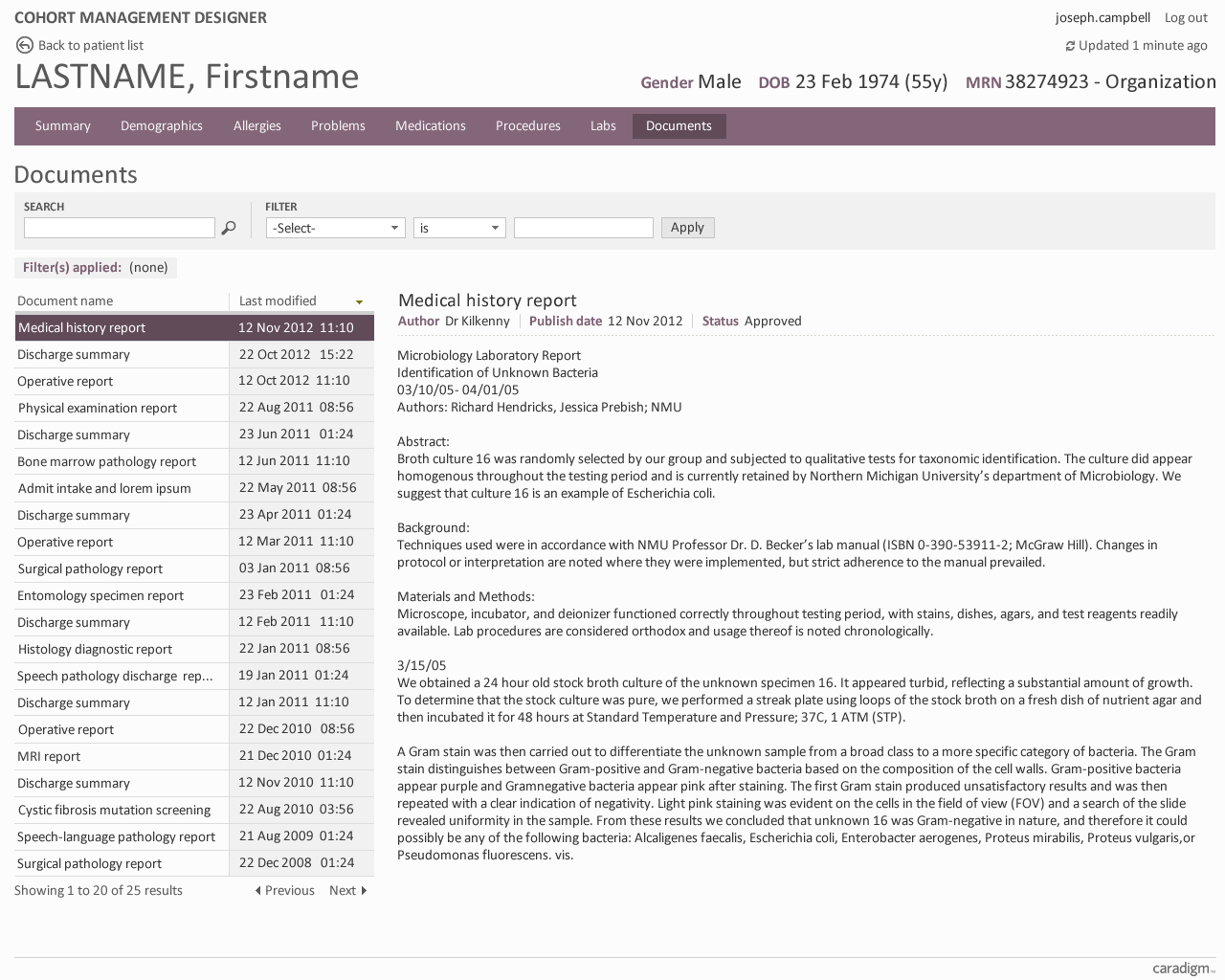
Task: Go back to patient list
Action: [90, 44]
